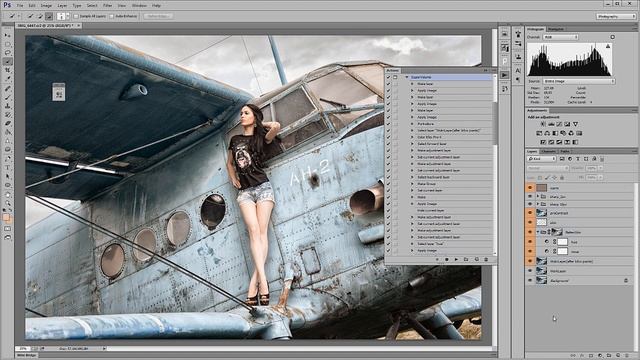Open the File menu
This screenshot has width=640, height=360.
20,6
